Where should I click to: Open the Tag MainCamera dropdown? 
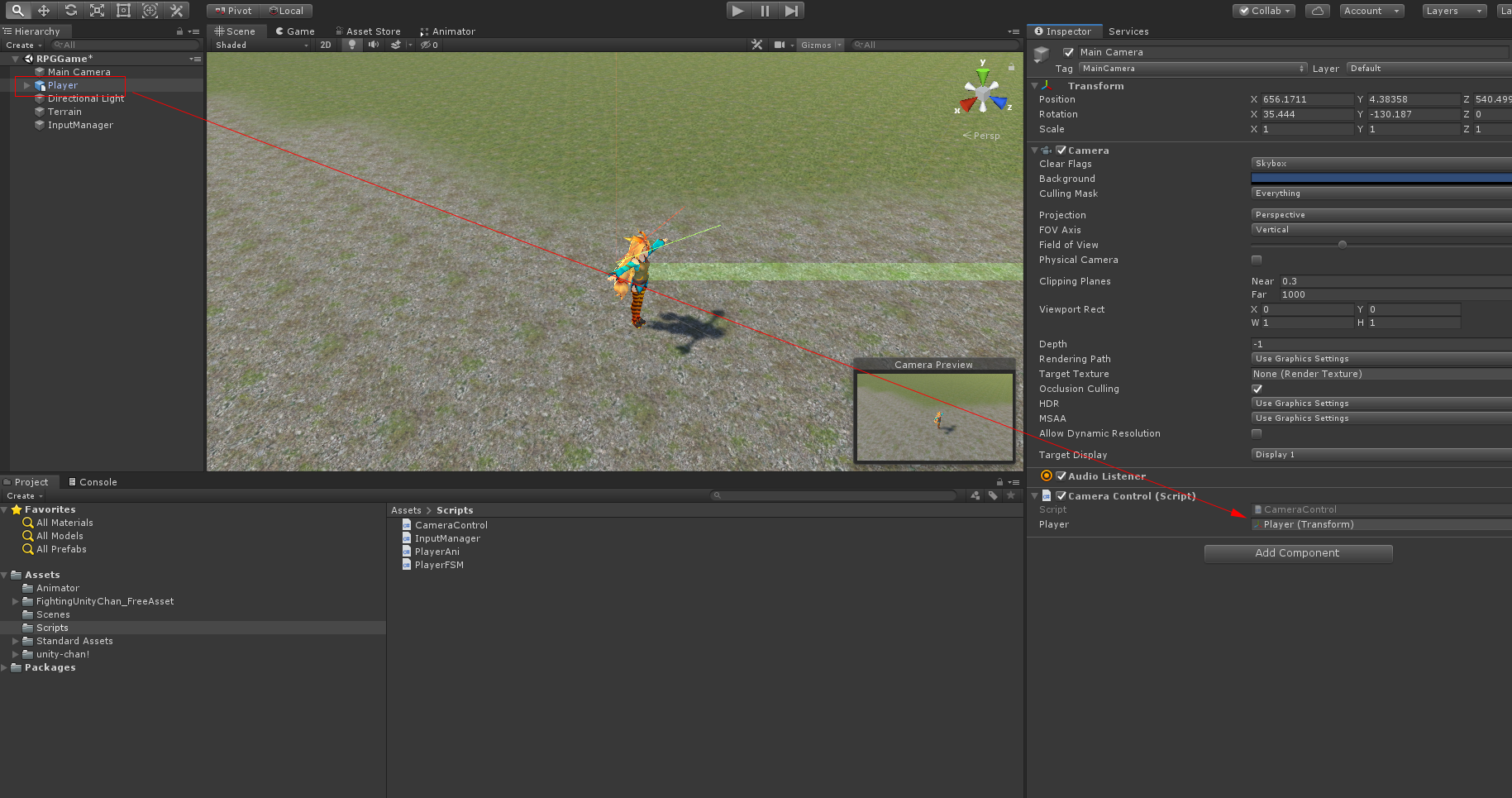1193,69
